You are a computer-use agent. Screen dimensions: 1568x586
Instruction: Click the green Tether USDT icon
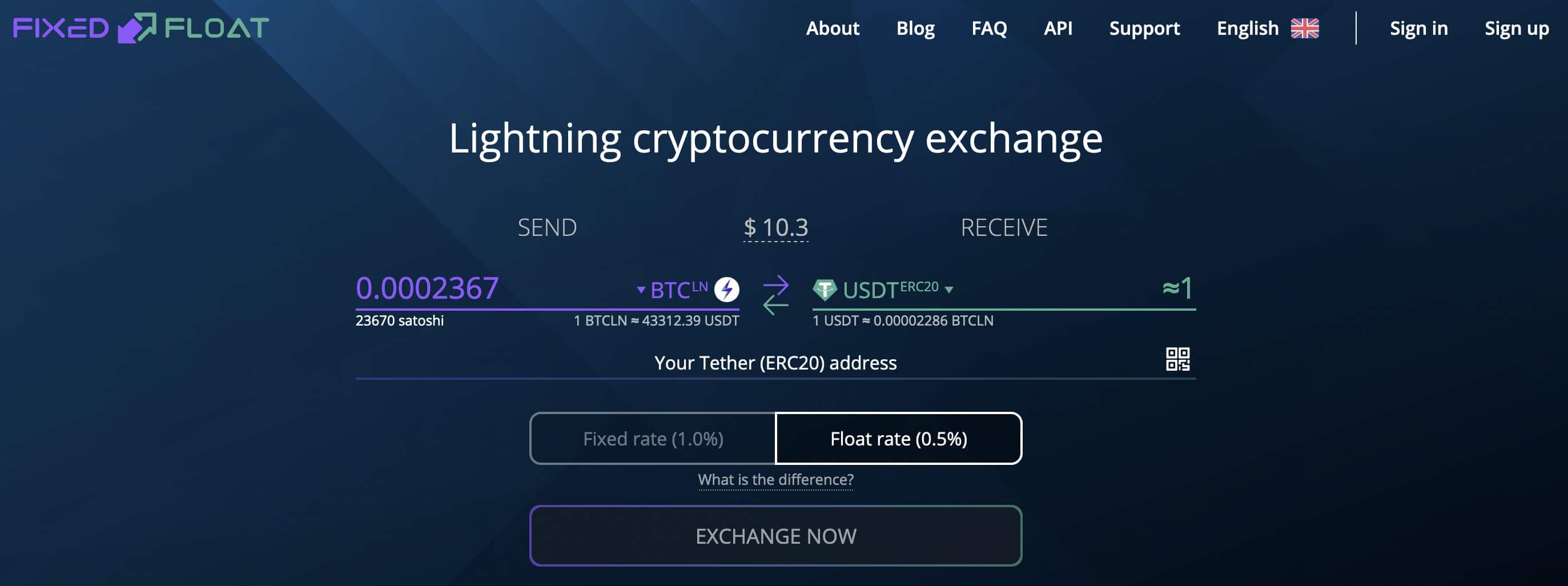coord(825,290)
